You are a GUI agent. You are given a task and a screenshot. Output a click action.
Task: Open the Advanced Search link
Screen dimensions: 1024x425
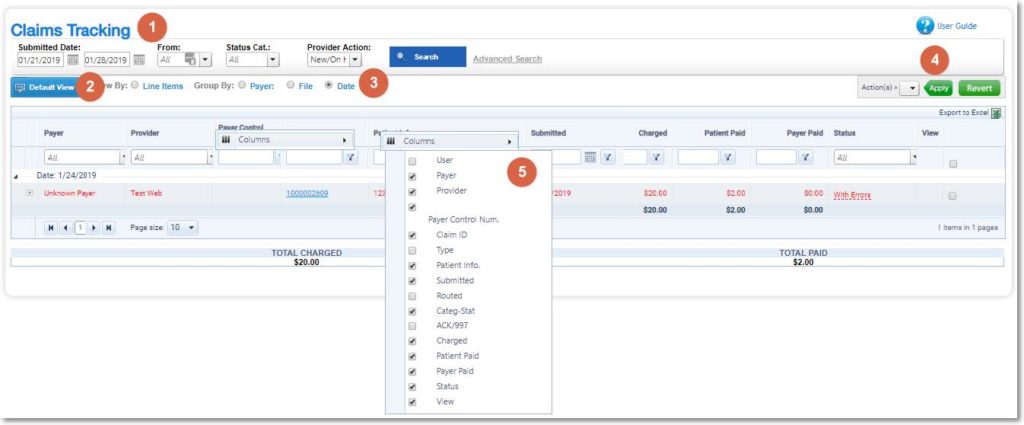507,59
